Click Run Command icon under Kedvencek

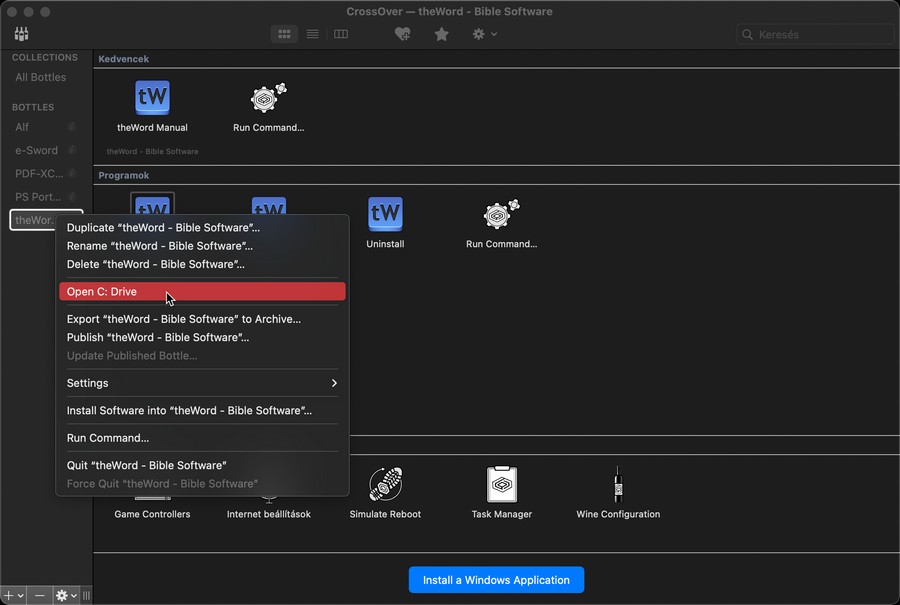(x=268, y=98)
